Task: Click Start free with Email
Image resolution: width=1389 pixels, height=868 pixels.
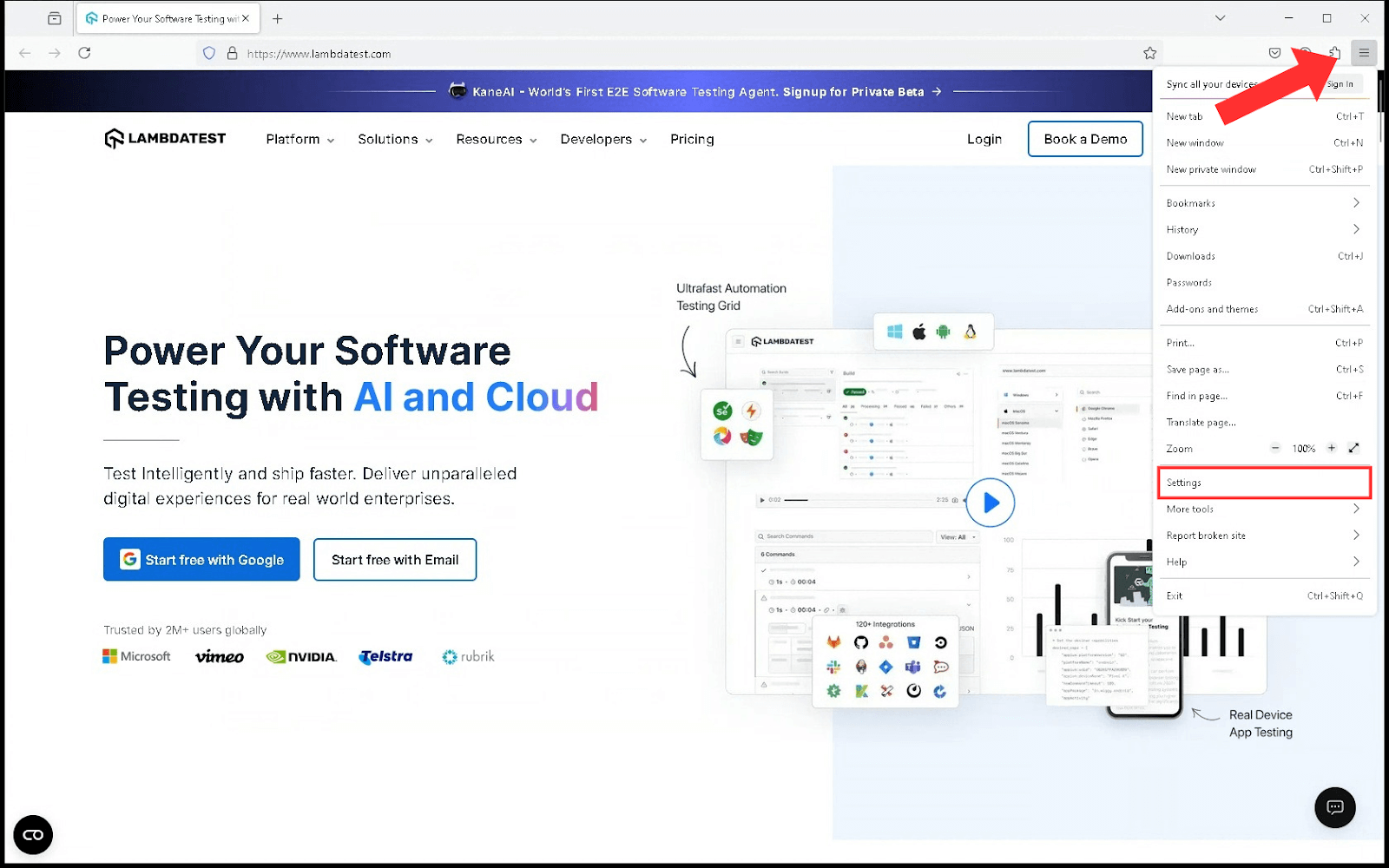Action: 395,560
